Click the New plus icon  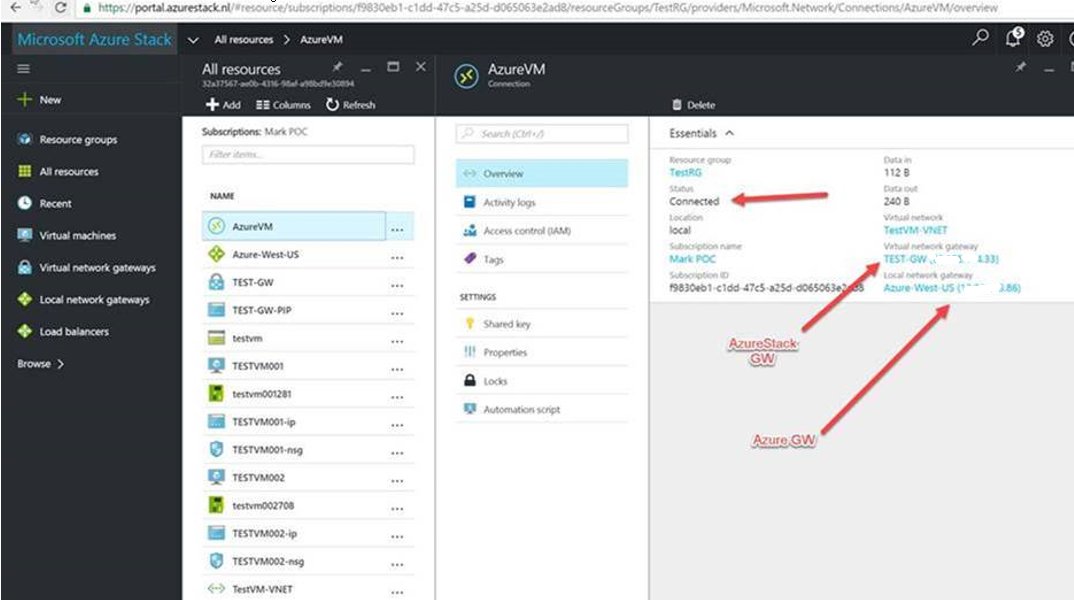point(25,100)
